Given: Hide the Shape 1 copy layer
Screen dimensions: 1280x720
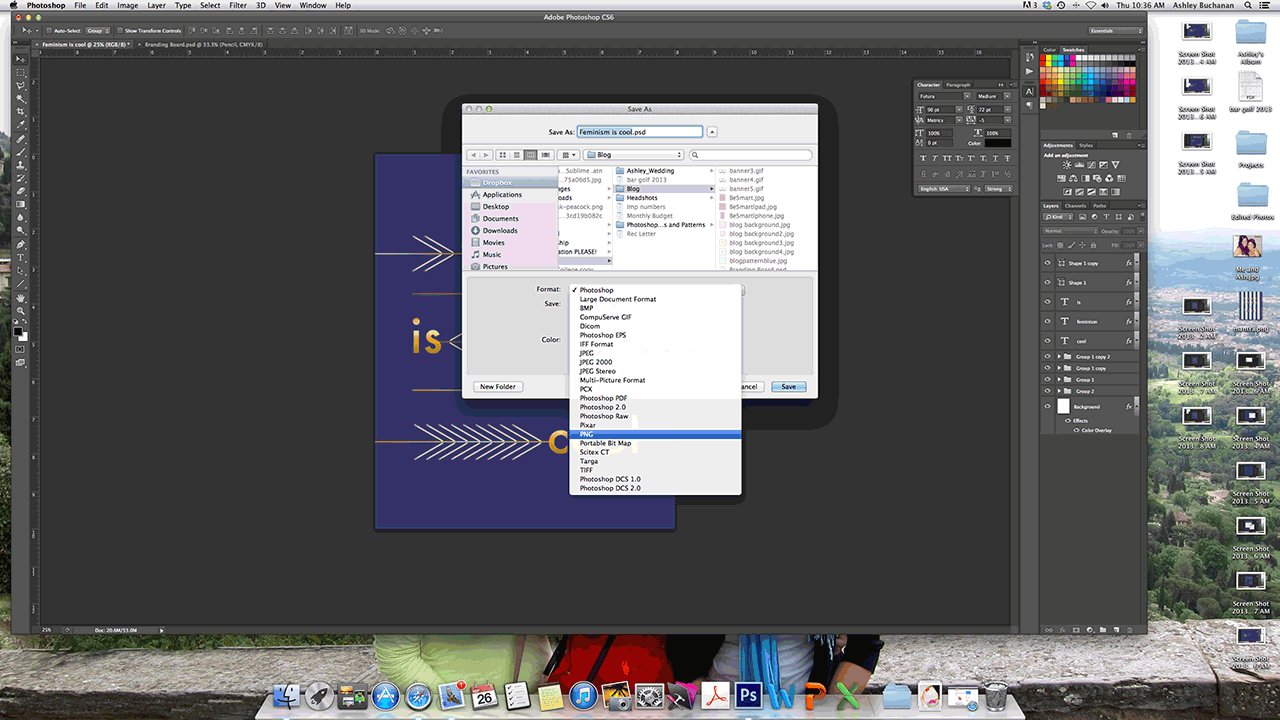Looking at the screenshot, I should pos(1048,263).
